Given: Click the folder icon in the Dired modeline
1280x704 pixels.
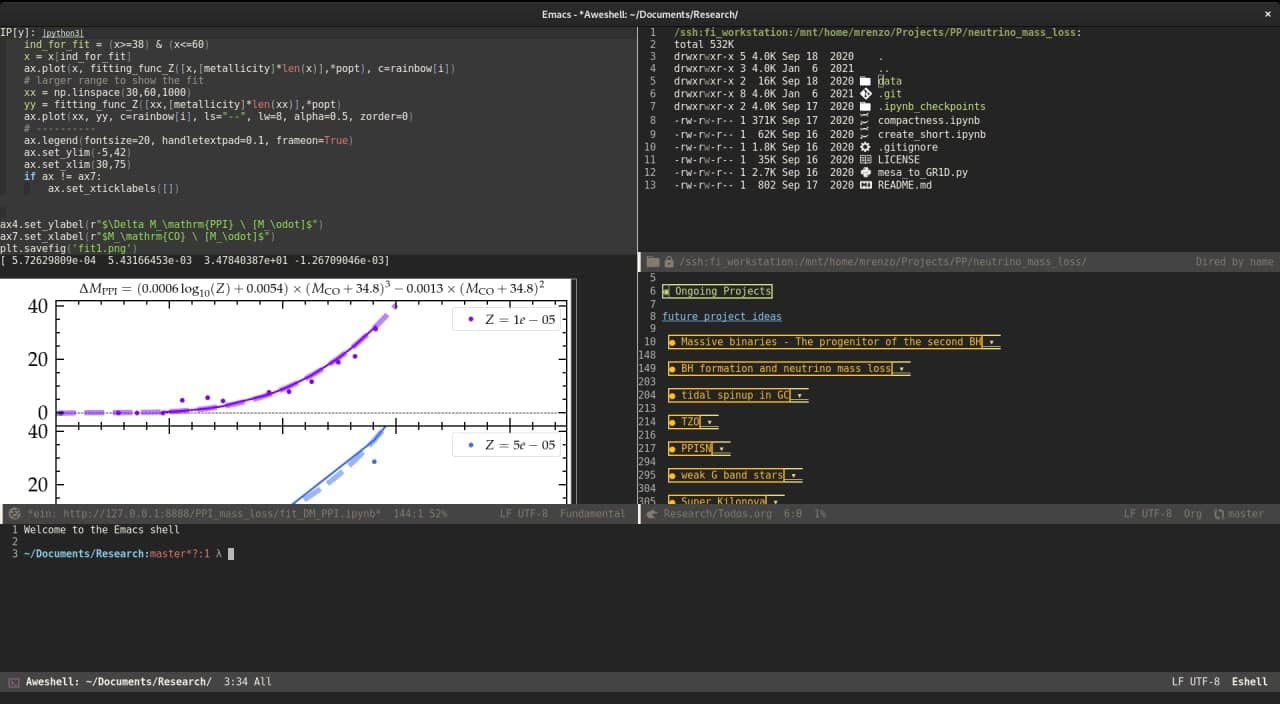Looking at the screenshot, I should coord(653,262).
